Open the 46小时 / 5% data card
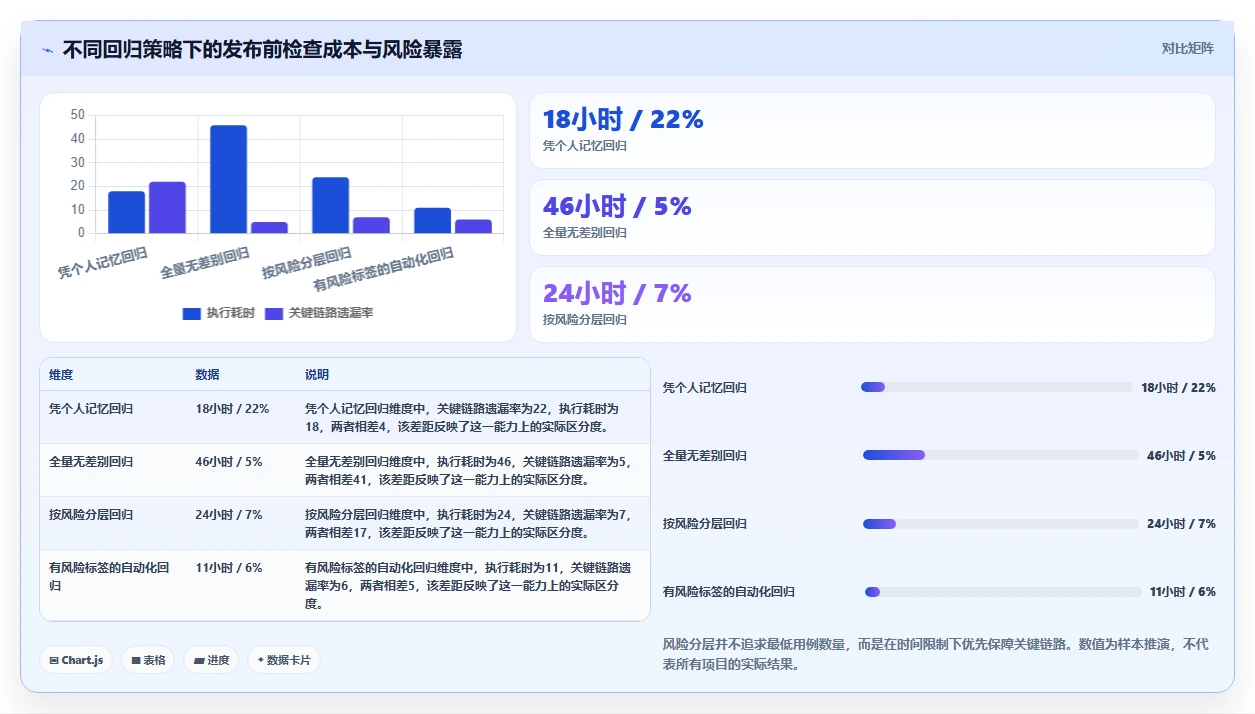The image size is (1255, 714). point(872,217)
